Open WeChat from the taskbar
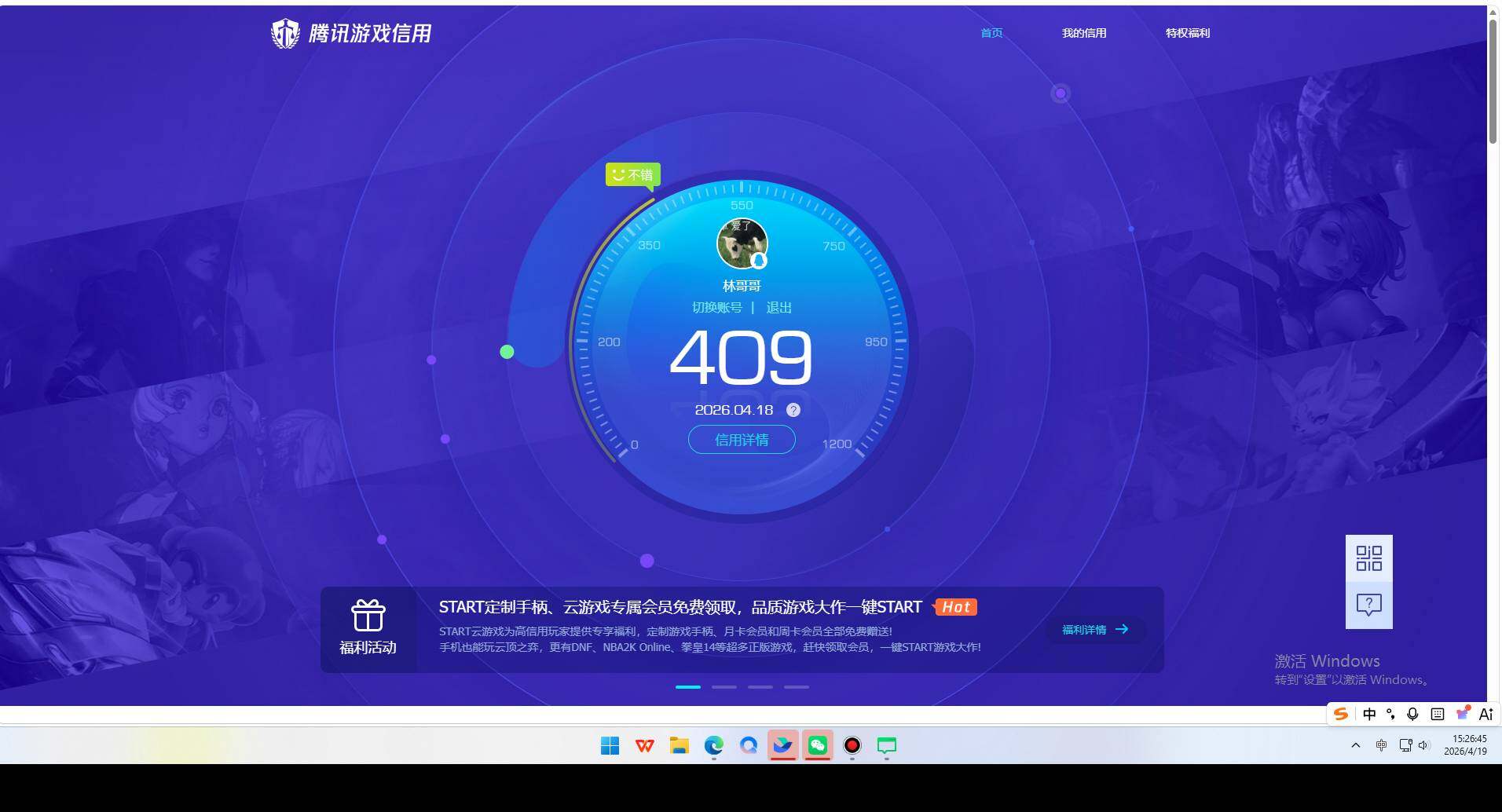Image resolution: width=1502 pixels, height=812 pixels. [817, 745]
